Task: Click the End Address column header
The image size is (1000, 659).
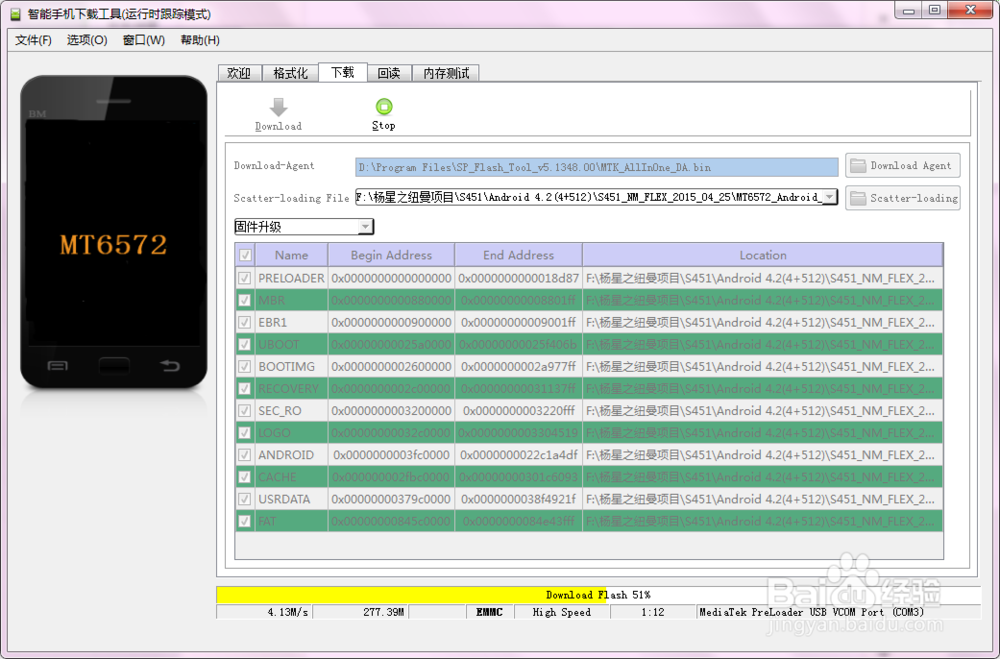Action: pos(518,255)
